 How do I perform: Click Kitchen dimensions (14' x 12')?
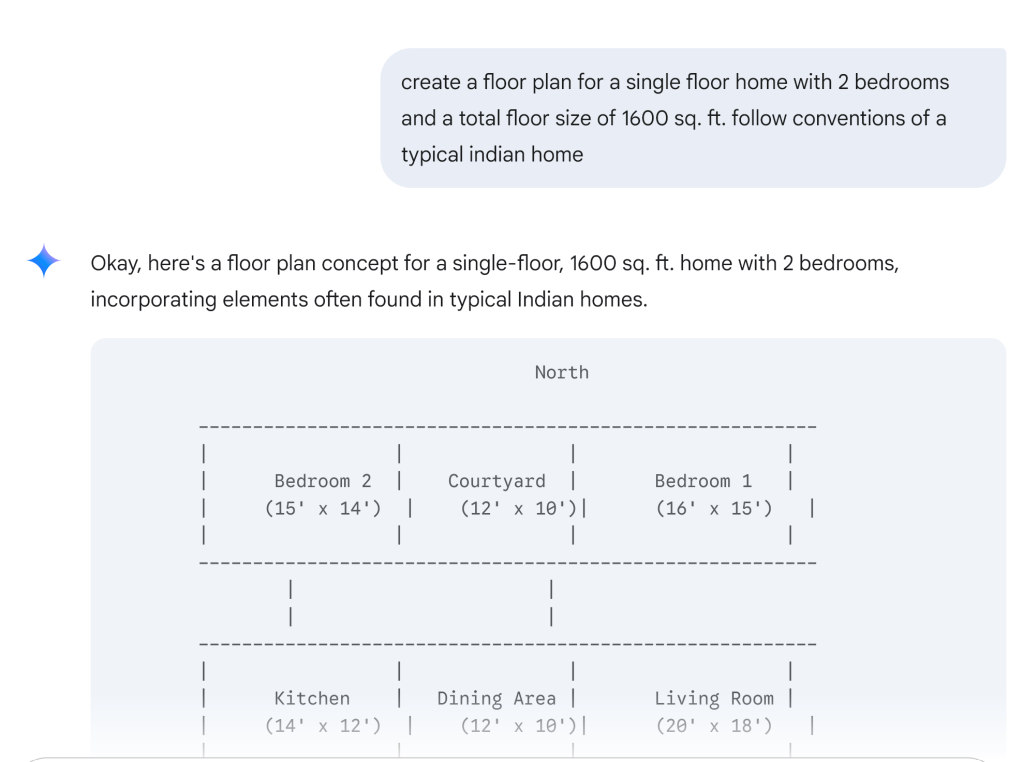pos(322,725)
